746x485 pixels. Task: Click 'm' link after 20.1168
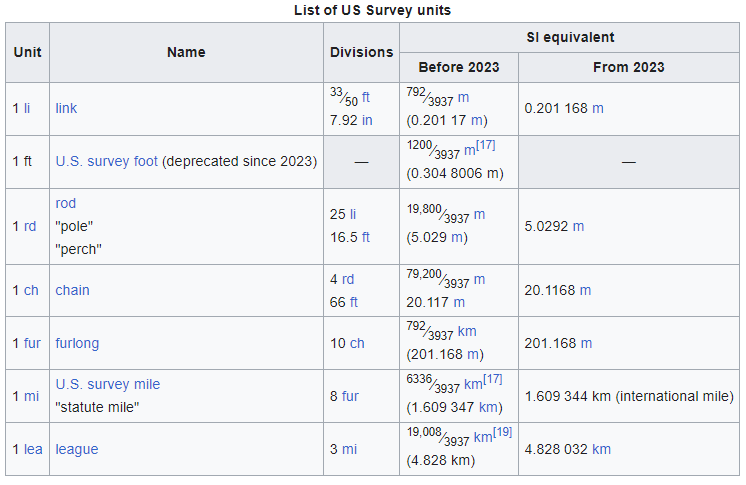[x=585, y=290]
